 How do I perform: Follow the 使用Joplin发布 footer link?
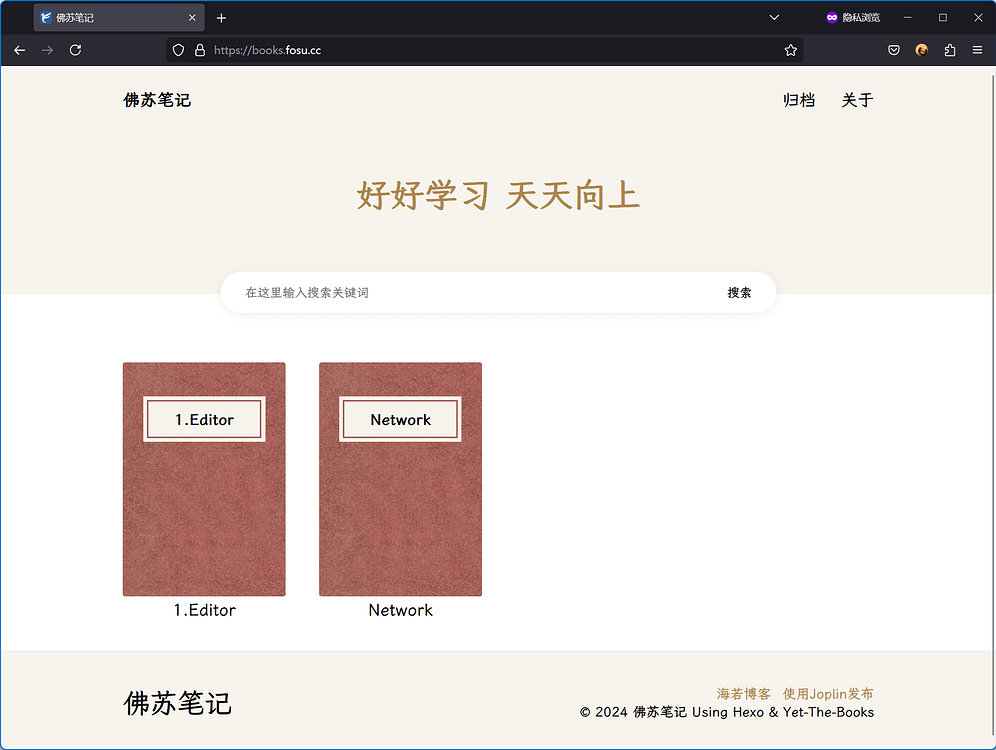[828, 694]
